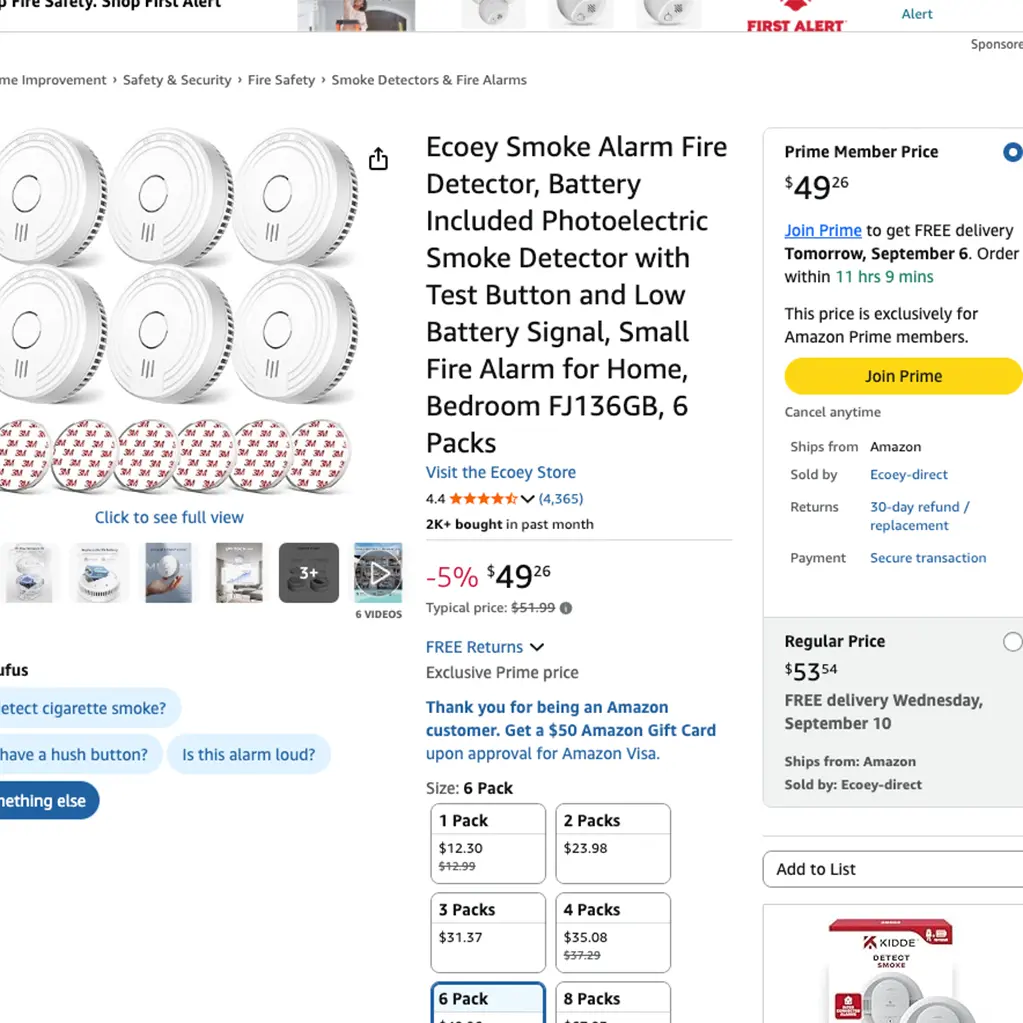Click the star rating icons
1023x1023 pixels.
click(x=483, y=499)
